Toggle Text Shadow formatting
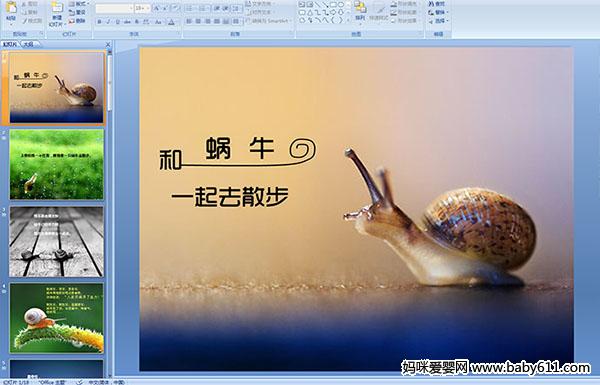This screenshot has height=385, width=600. coord(137,22)
